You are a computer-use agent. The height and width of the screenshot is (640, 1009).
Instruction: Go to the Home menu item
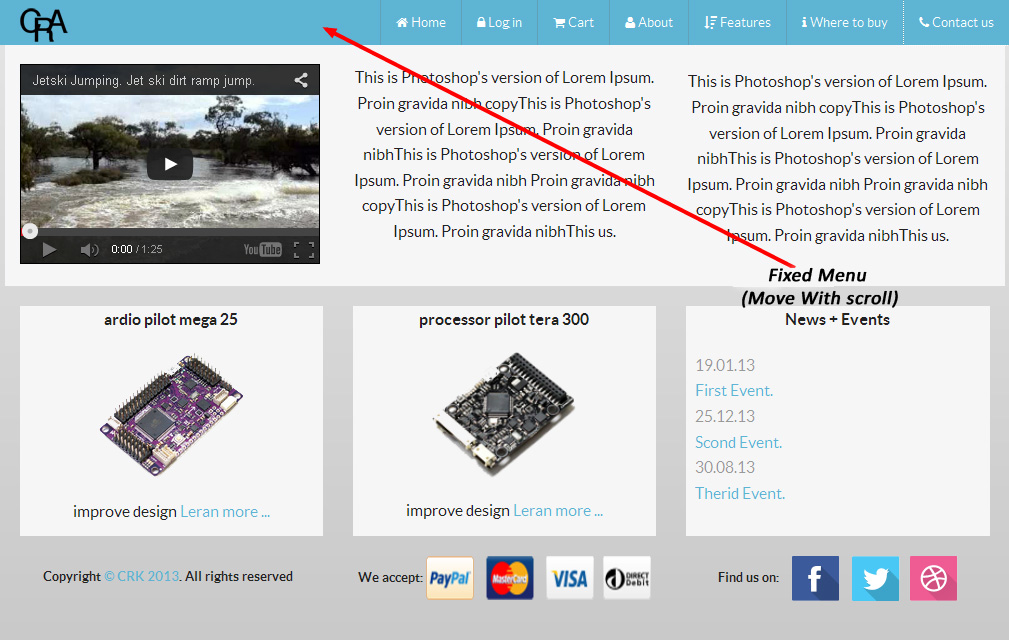[x=421, y=23]
